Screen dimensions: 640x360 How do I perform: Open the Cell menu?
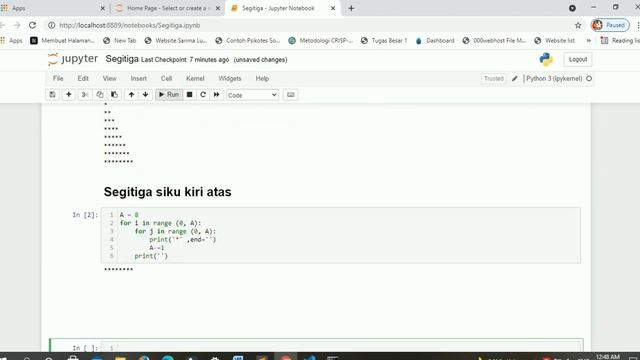[x=166, y=78]
